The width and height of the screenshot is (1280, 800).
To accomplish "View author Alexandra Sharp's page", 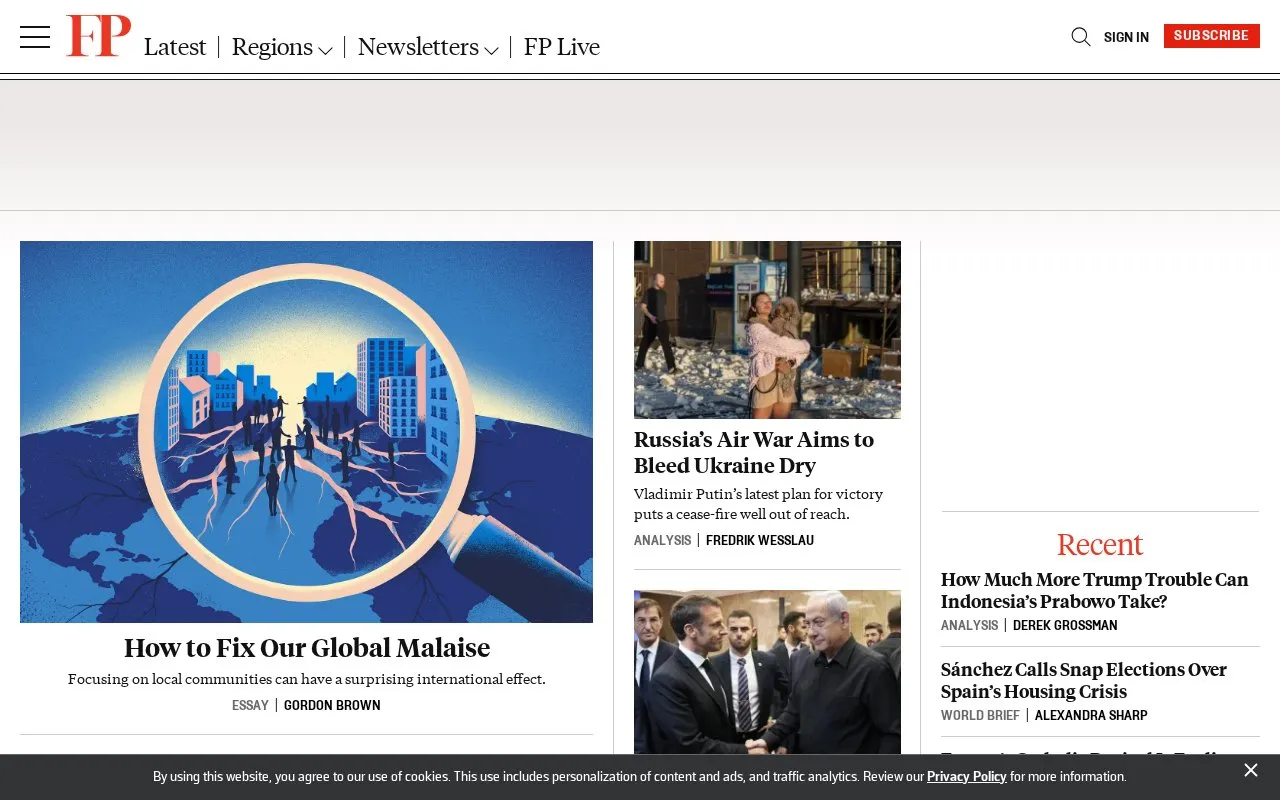I will 1091,715.
